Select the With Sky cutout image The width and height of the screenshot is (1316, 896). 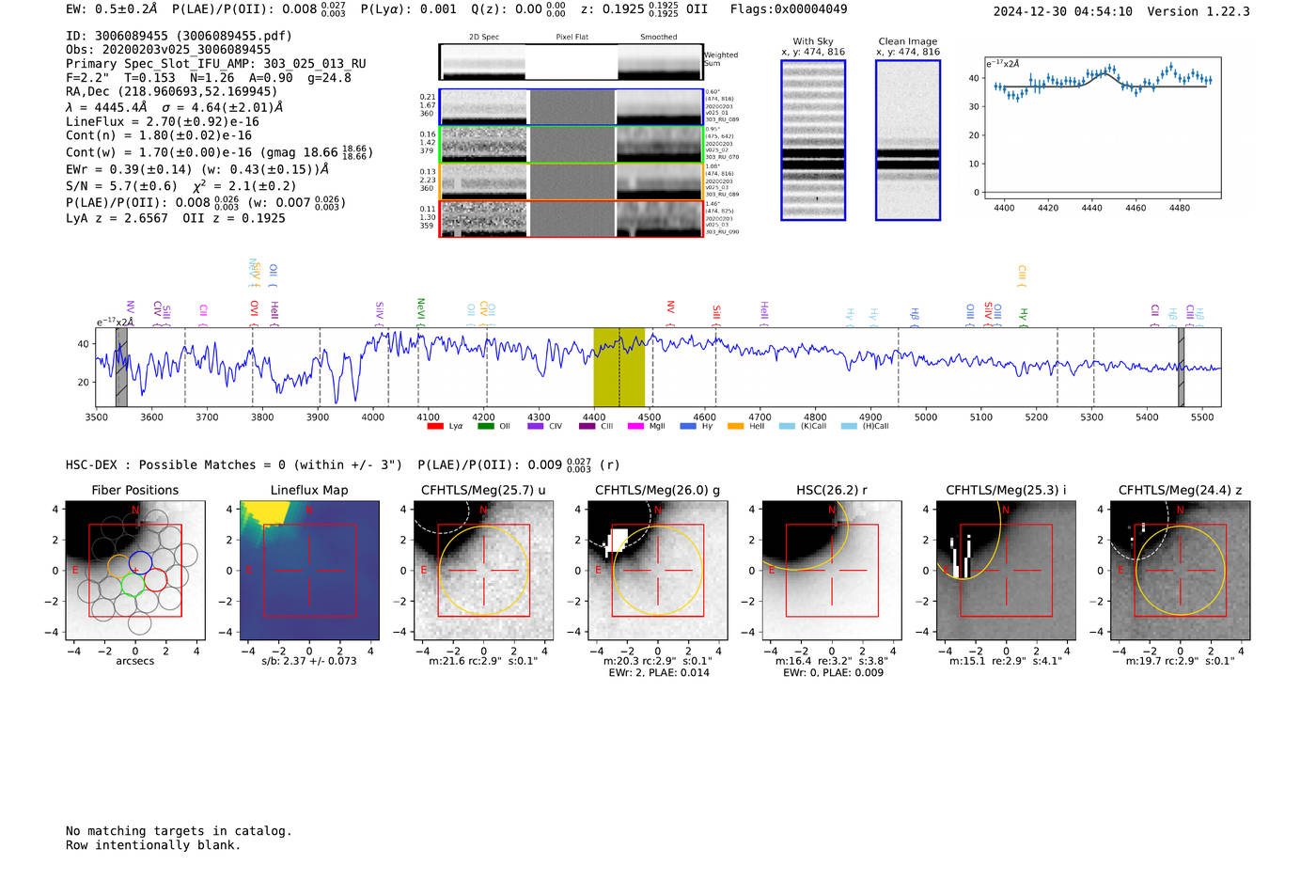tap(813, 140)
